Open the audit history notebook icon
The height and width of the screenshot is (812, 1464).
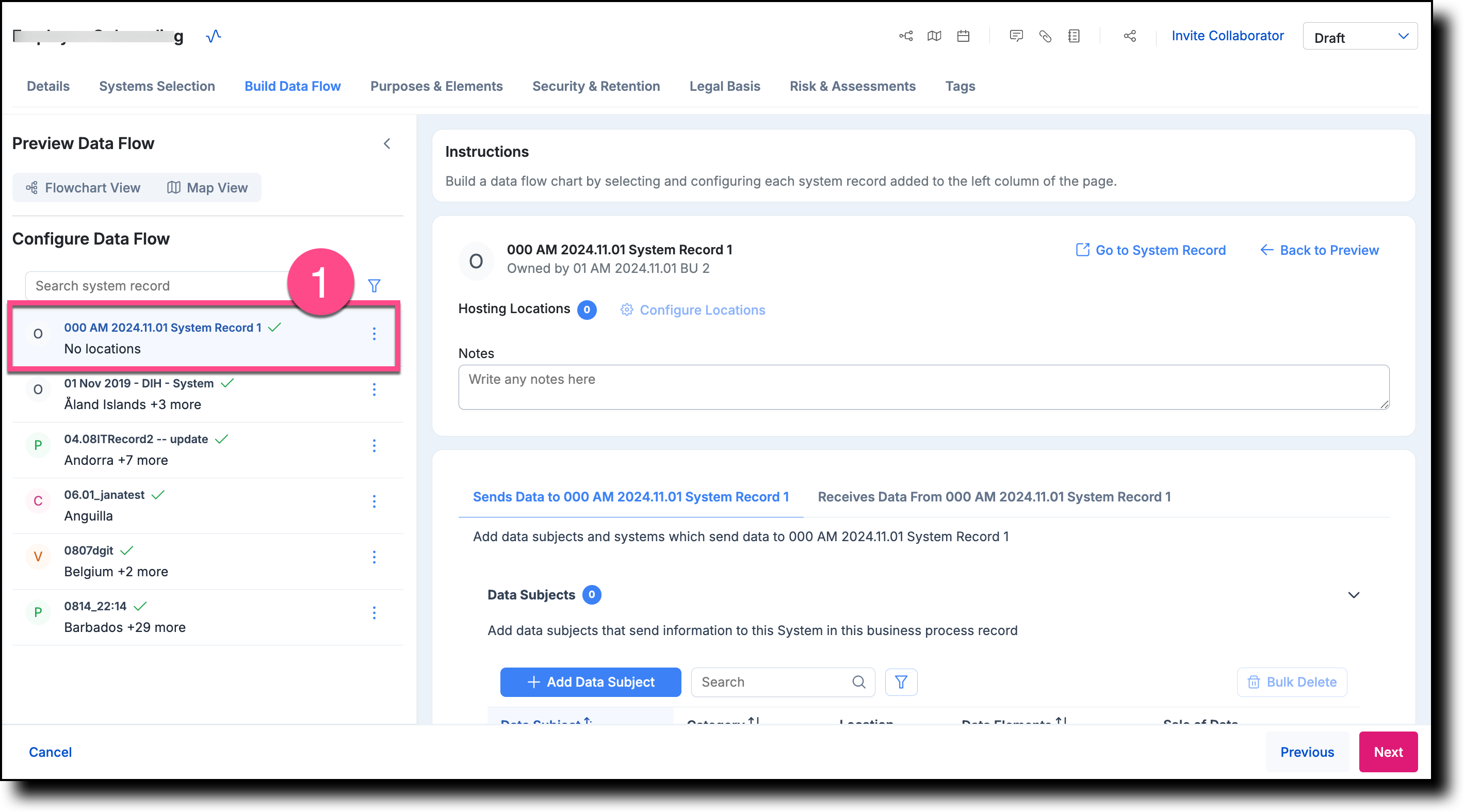tap(1074, 36)
